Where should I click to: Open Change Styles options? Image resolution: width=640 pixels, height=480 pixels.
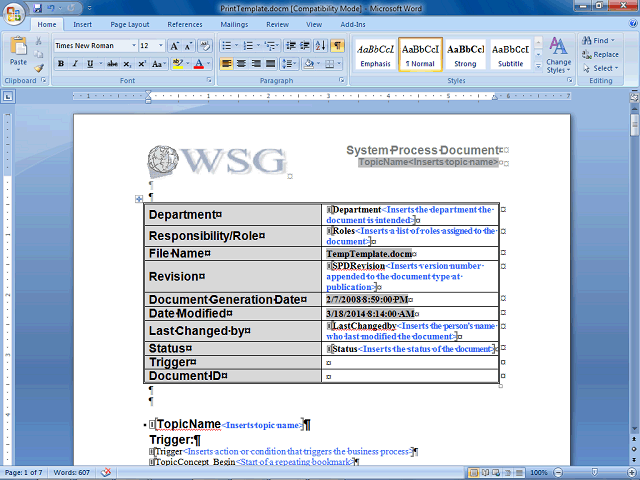pyautogui.click(x=559, y=55)
